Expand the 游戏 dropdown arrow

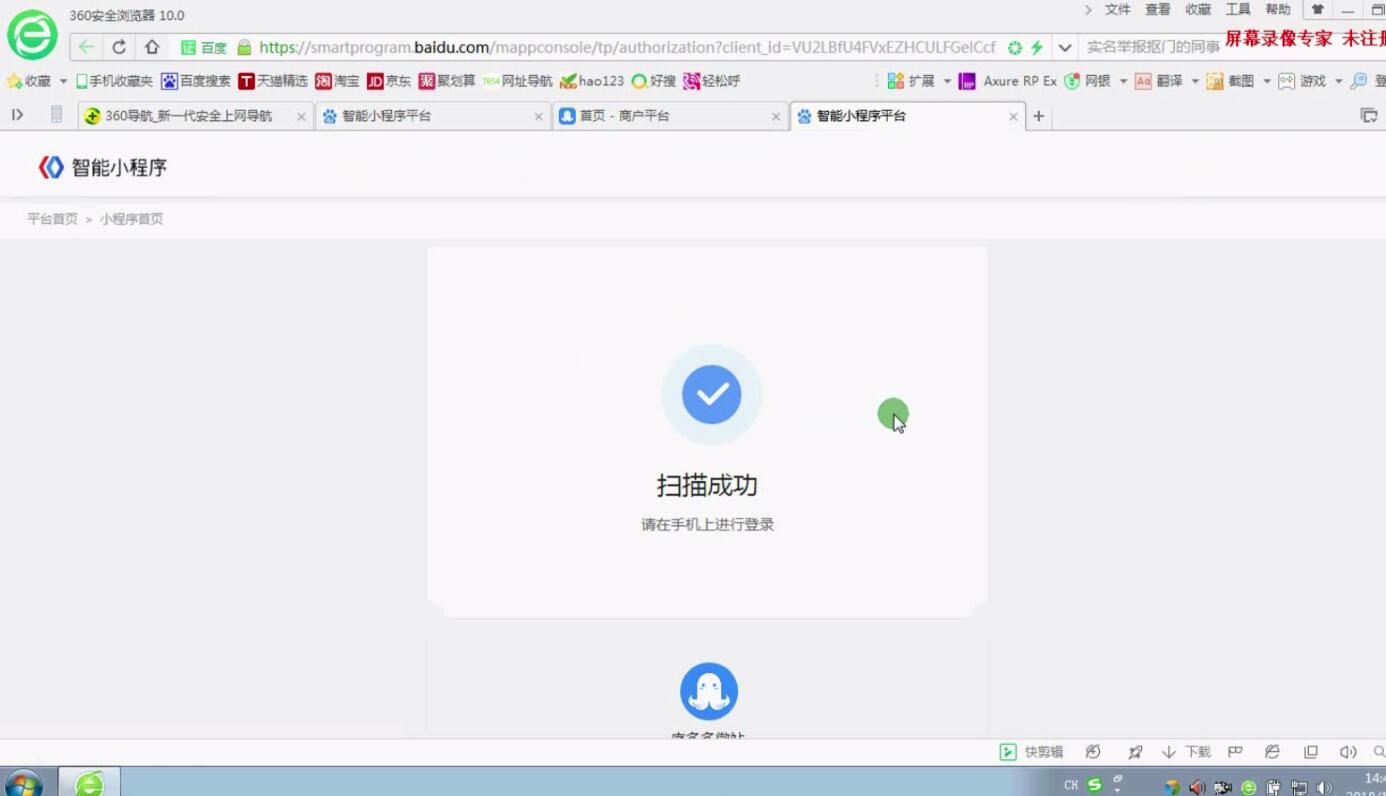[1337, 81]
